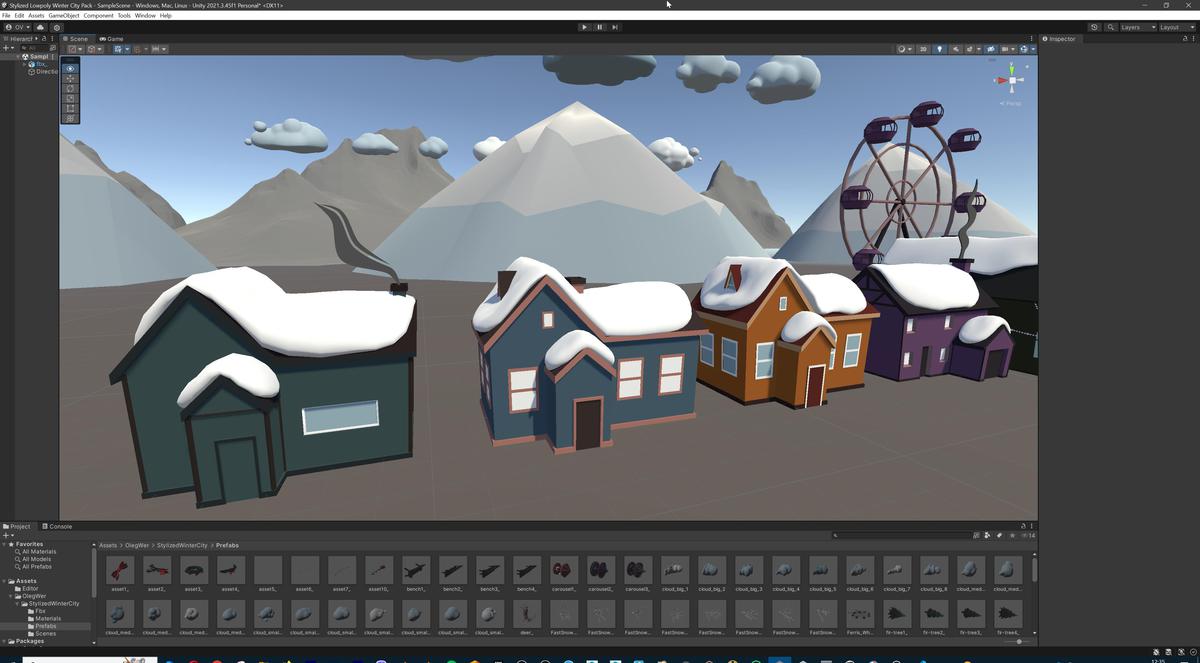Click the Pause button
This screenshot has height=663, width=1200.
(x=600, y=27)
